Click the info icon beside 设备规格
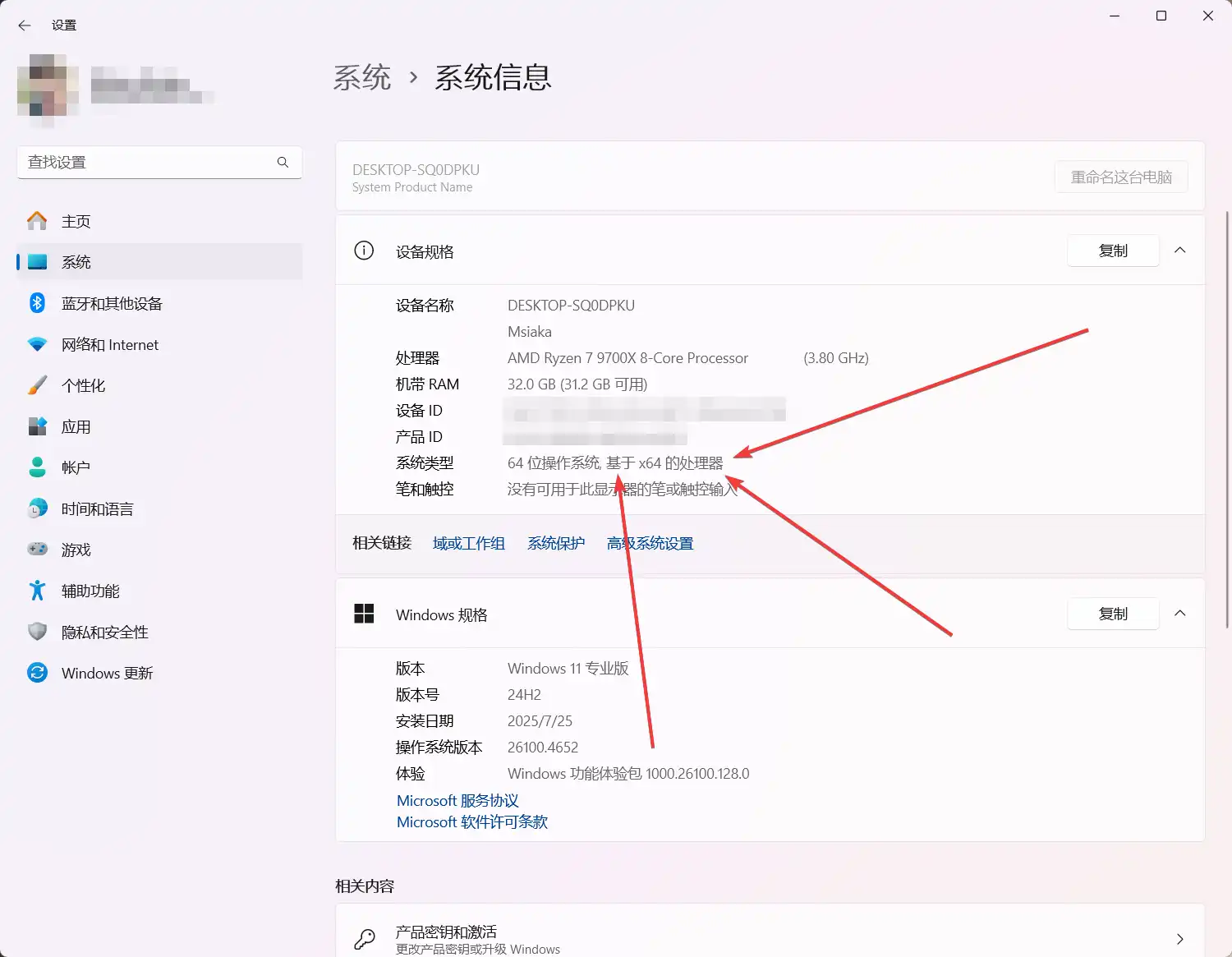Screen dimensions: 1232x957 pos(364,251)
